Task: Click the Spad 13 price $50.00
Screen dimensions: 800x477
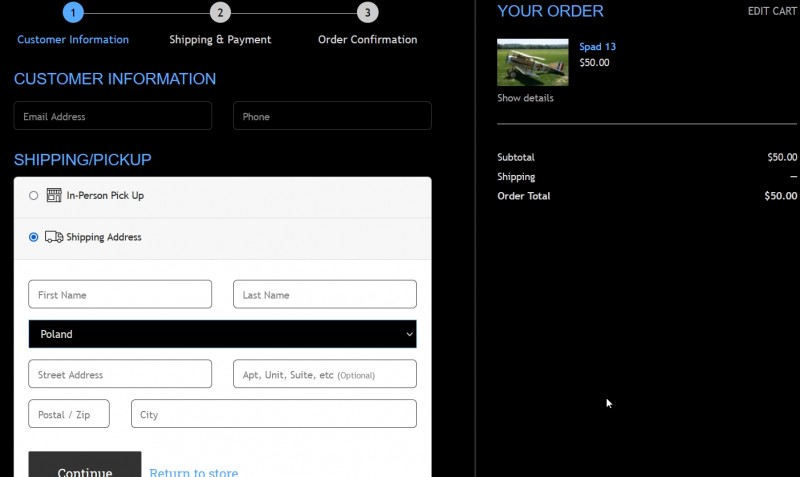Action: point(594,63)
